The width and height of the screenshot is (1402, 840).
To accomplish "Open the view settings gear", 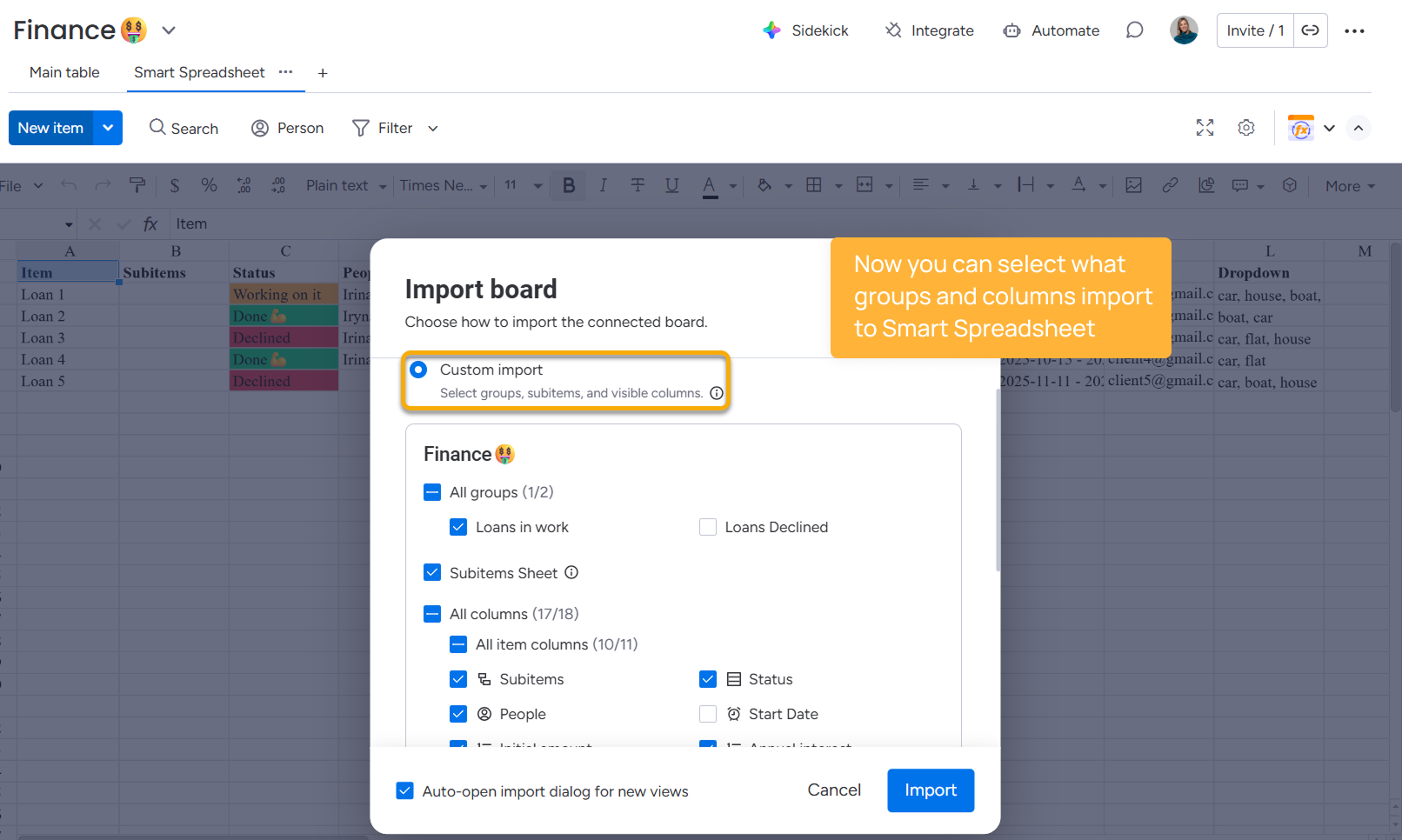I will tap(1246, 128).
